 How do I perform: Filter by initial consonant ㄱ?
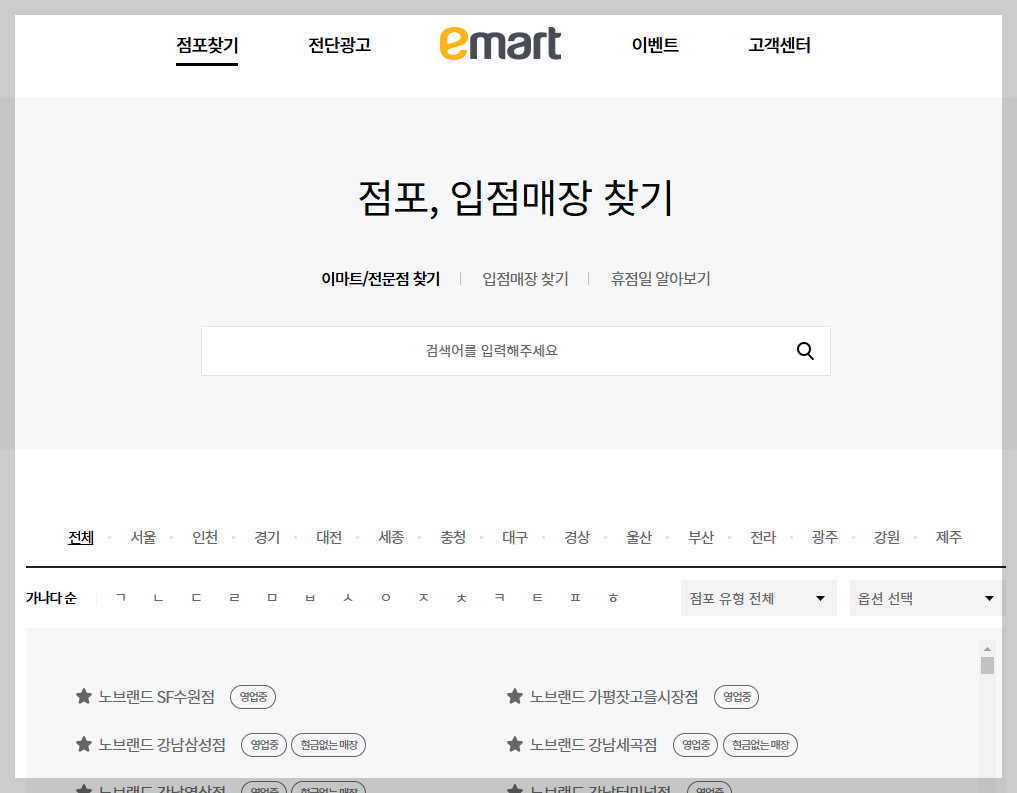121,598
